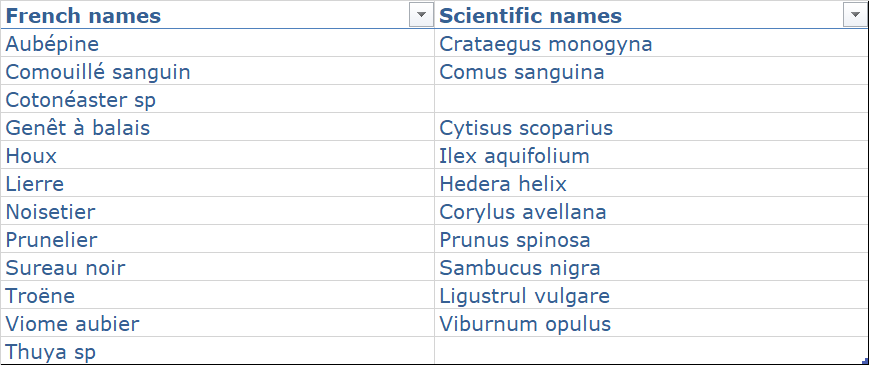This screenshot has width=869, height=365.
Task: Select the French names header cell
Action: coord(217,15)
